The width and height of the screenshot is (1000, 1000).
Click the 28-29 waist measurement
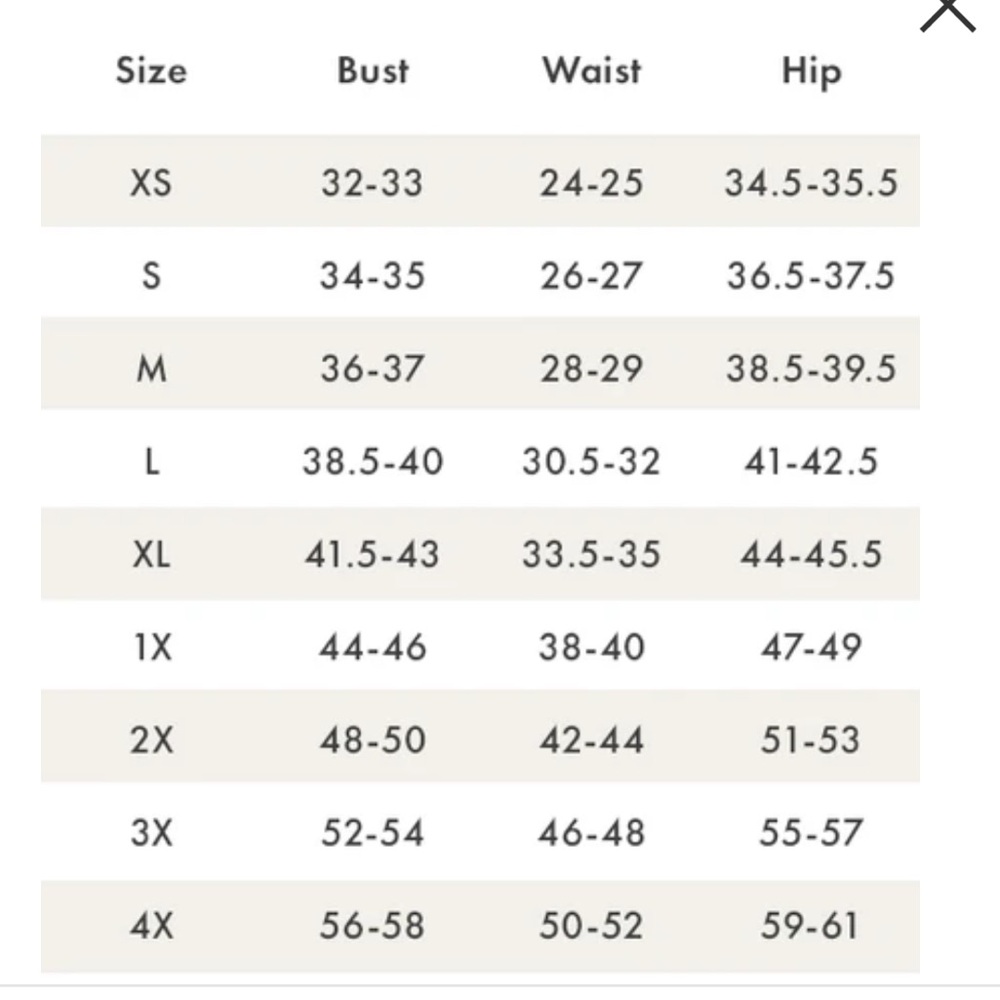click(x=591, y=369)
